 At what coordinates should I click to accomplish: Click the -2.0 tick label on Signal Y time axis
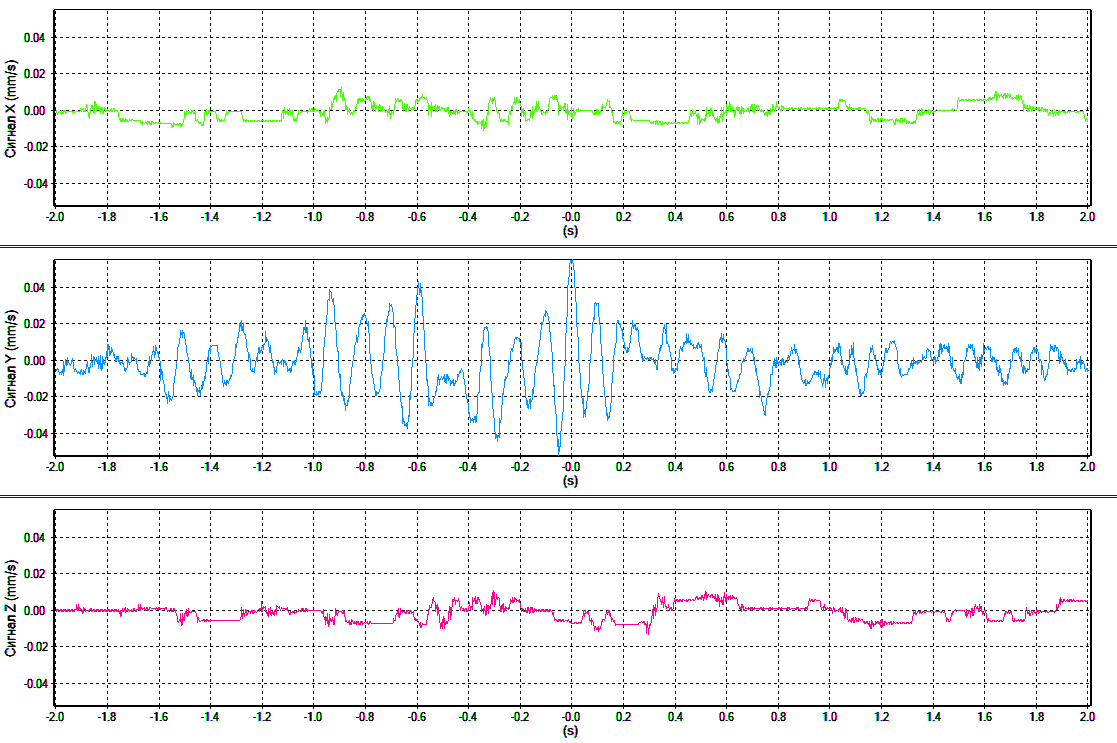pos(55,467)
